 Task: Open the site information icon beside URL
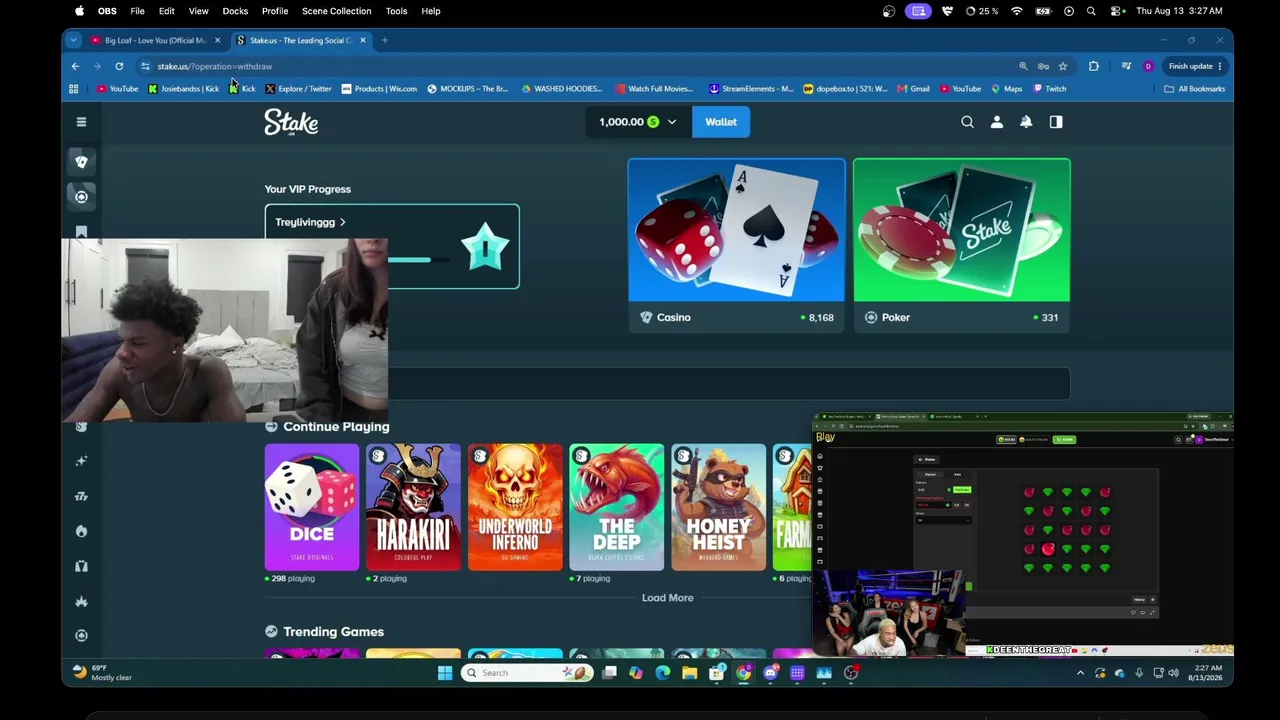pos(145,66)
